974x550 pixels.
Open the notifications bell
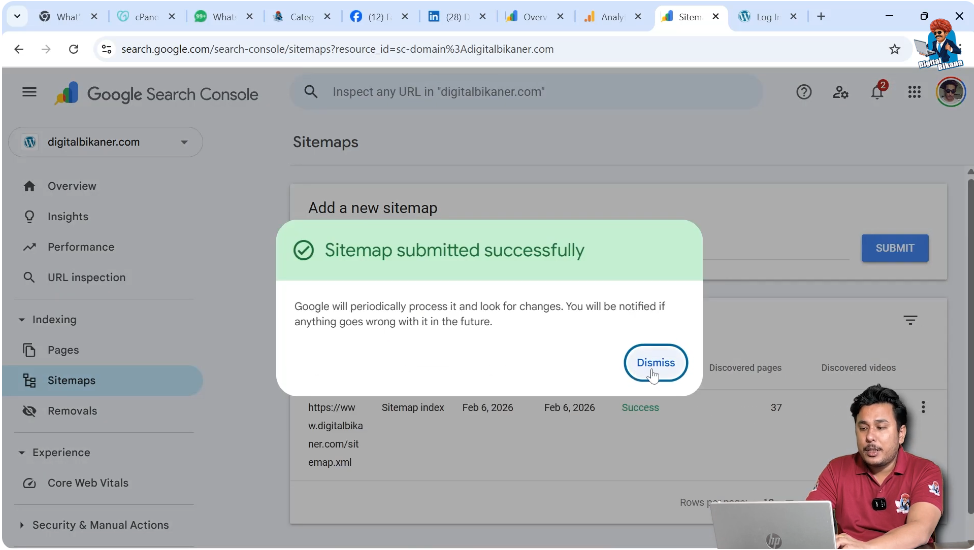(x=877, y=93)
